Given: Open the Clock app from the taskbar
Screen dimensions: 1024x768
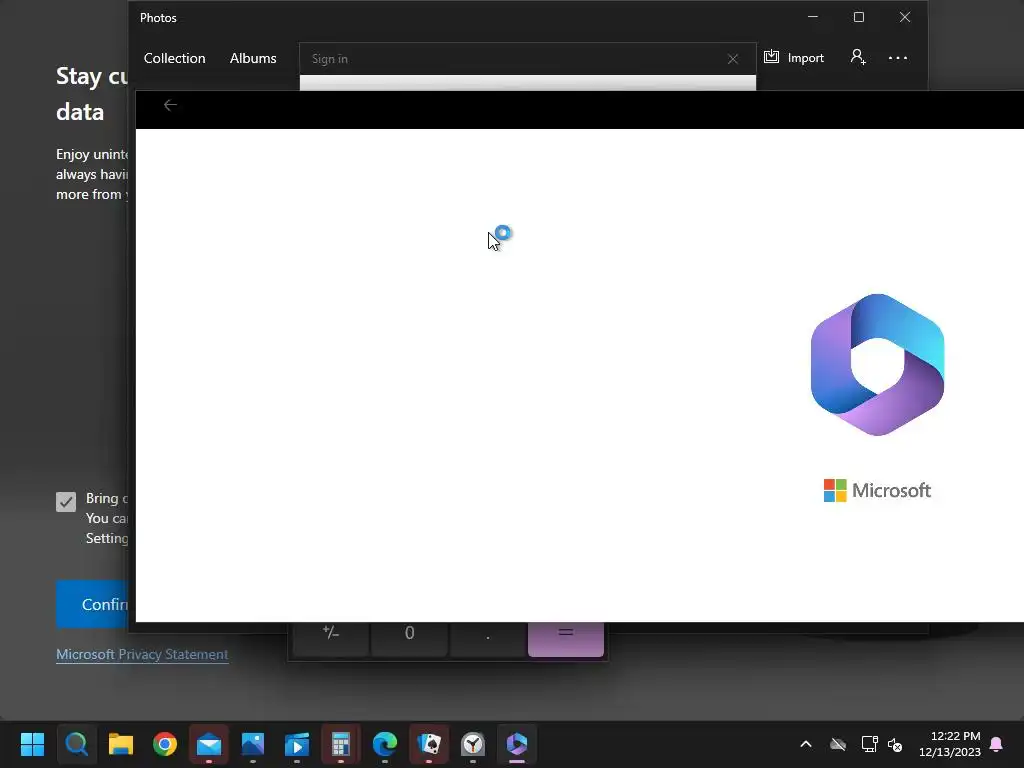Looking at the screenshot, I should pos(473,744).
